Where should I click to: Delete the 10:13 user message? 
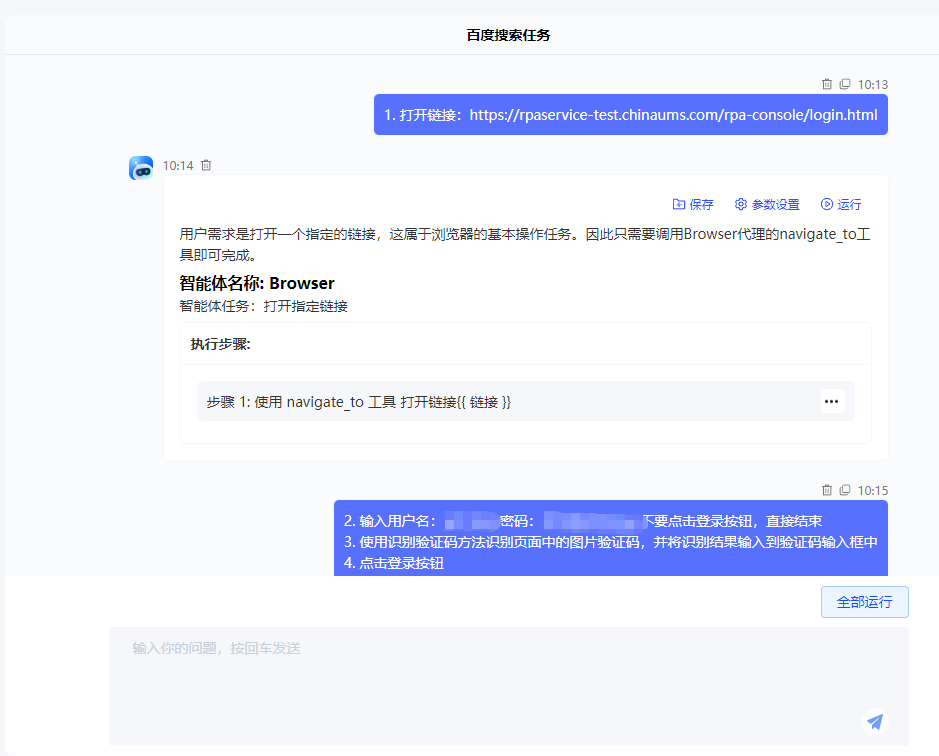pos(827,85)
